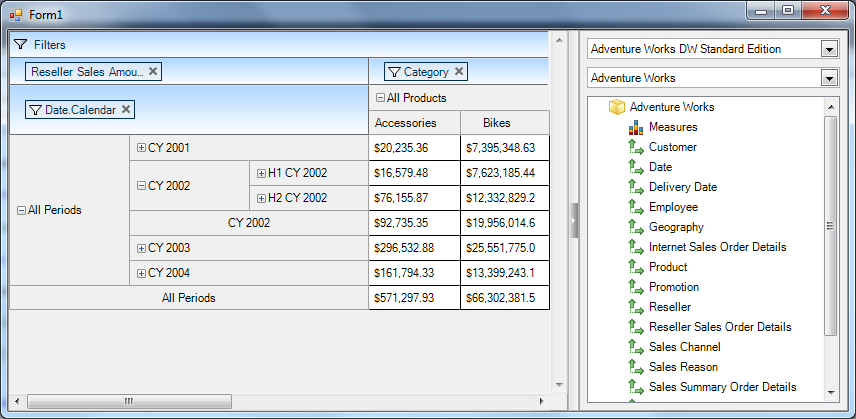Click the Geography dimension icon

coord(635,227)
